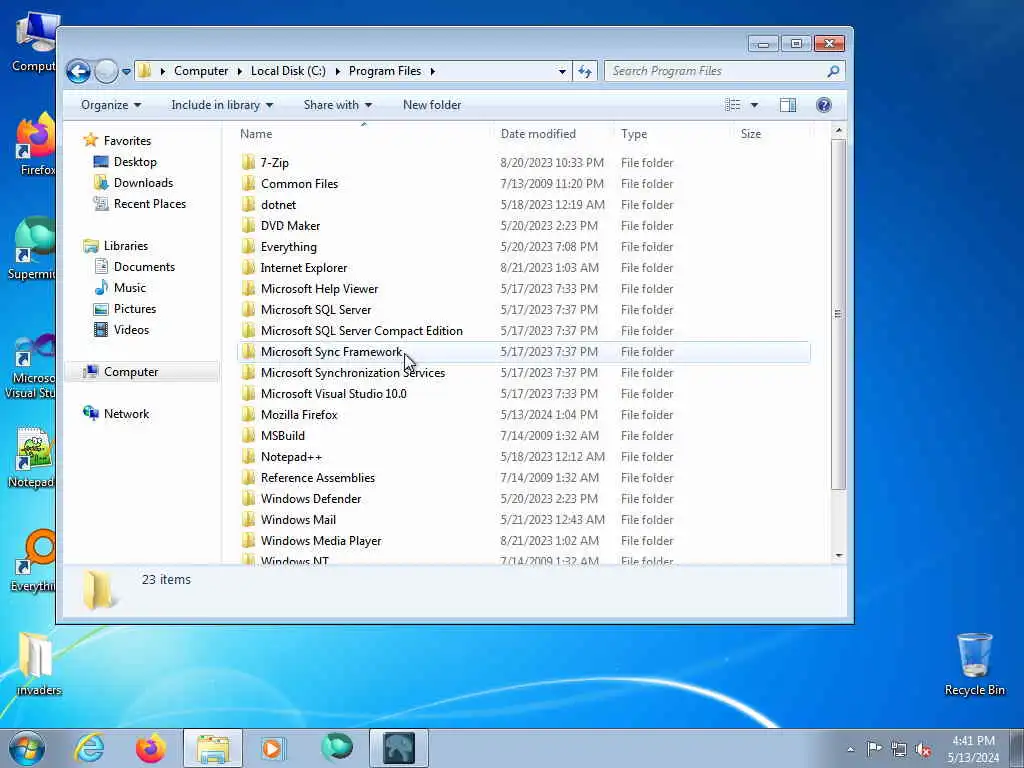Image resolution: width=1024 pixels, height=768 pixels.
Task: Launch Firefox from the taskbar
Action: (151, 748)
